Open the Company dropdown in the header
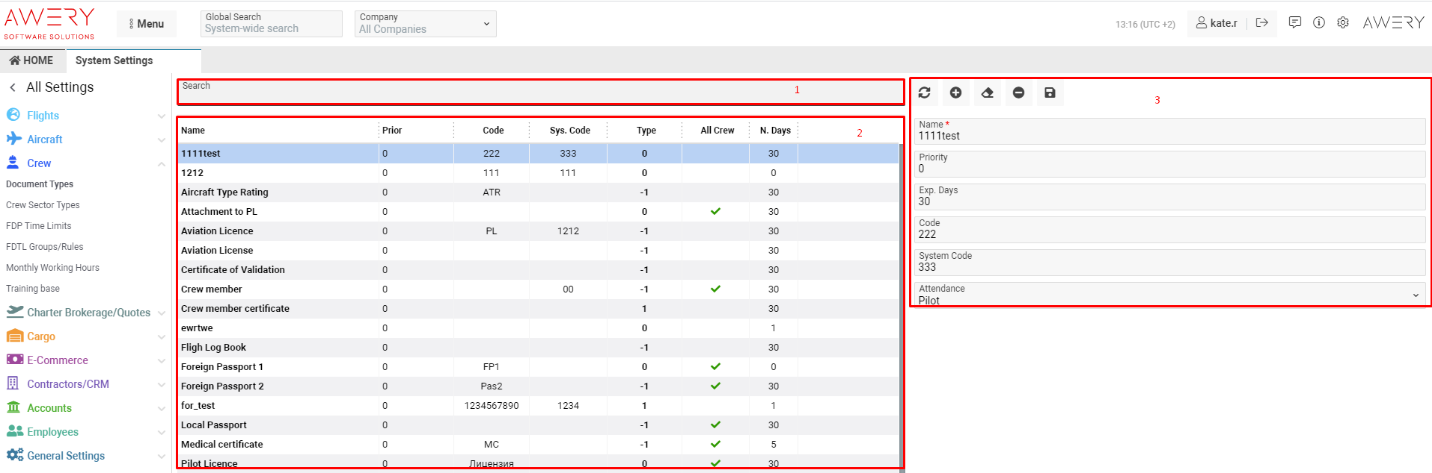 click(x=426, y=23)
